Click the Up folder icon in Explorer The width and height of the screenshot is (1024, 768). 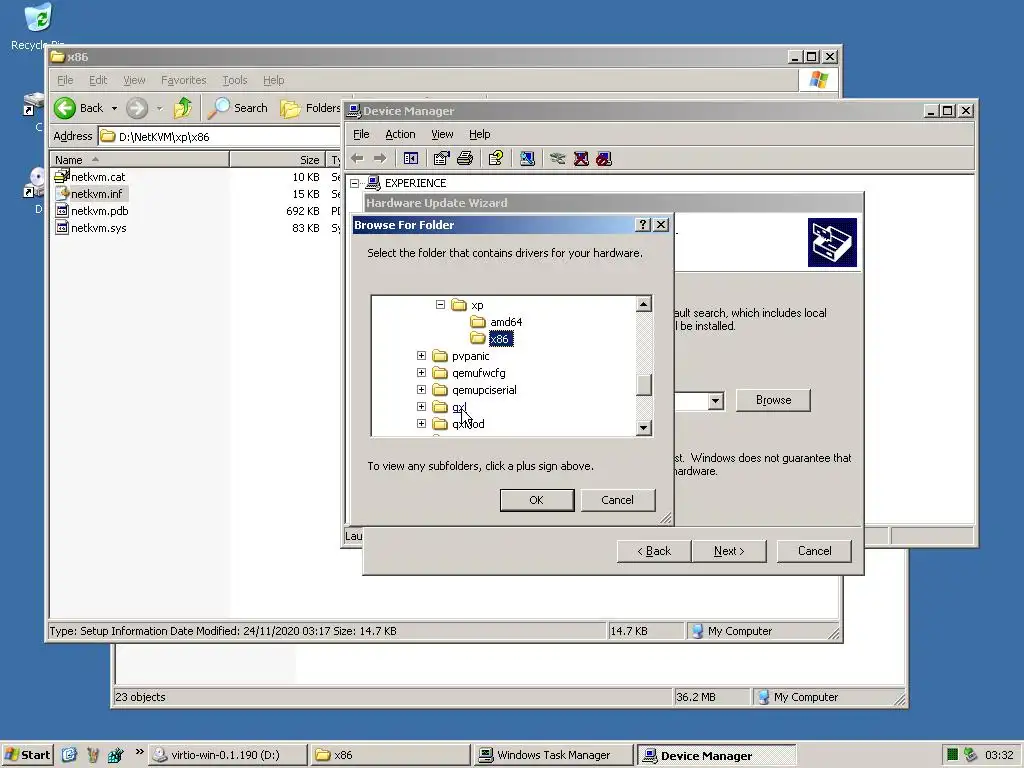[x=183, y=108]
